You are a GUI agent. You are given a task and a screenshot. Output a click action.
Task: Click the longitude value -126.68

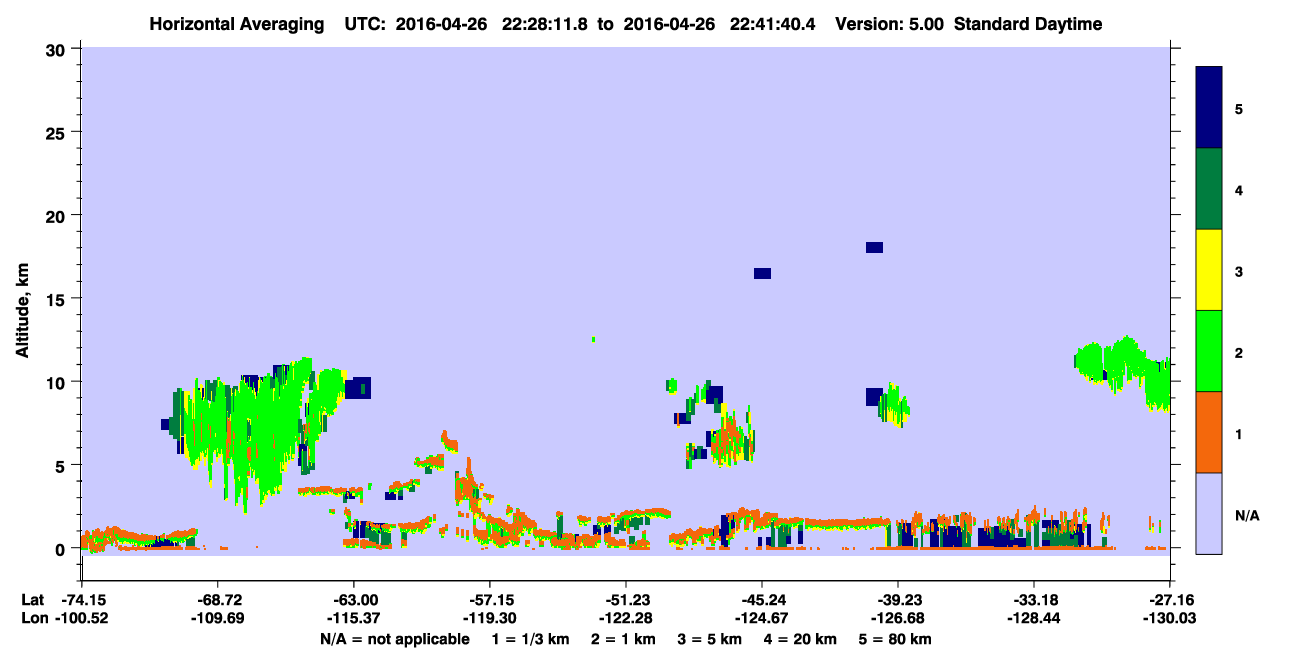898,618
